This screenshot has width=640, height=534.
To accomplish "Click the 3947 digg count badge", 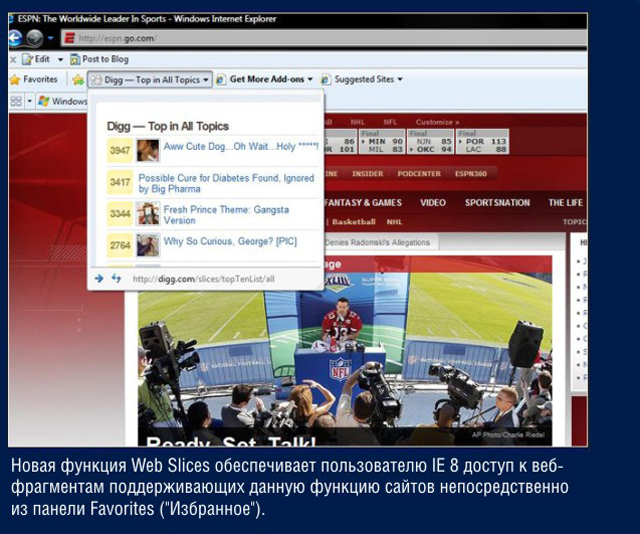I will (120, 151).
